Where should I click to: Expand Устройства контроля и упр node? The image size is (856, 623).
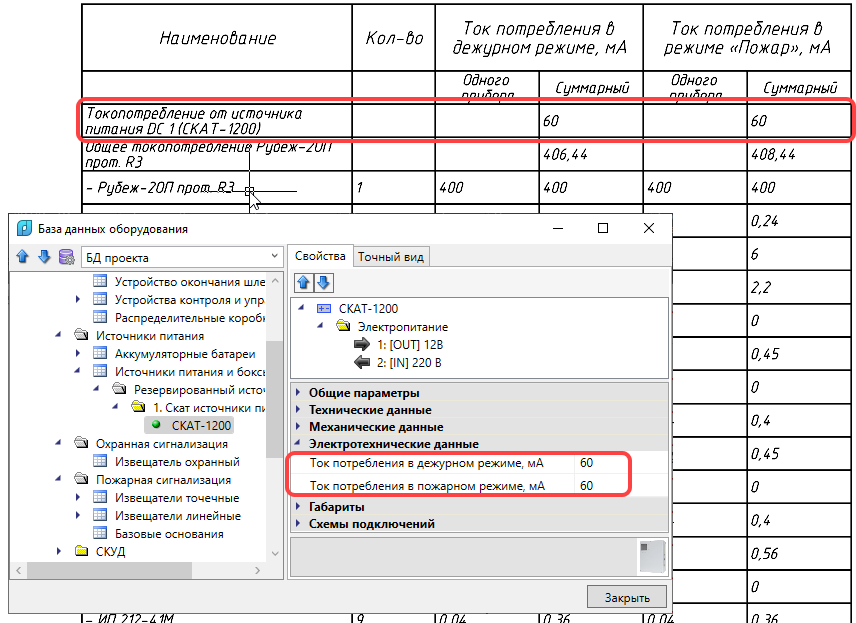[78, 299]
